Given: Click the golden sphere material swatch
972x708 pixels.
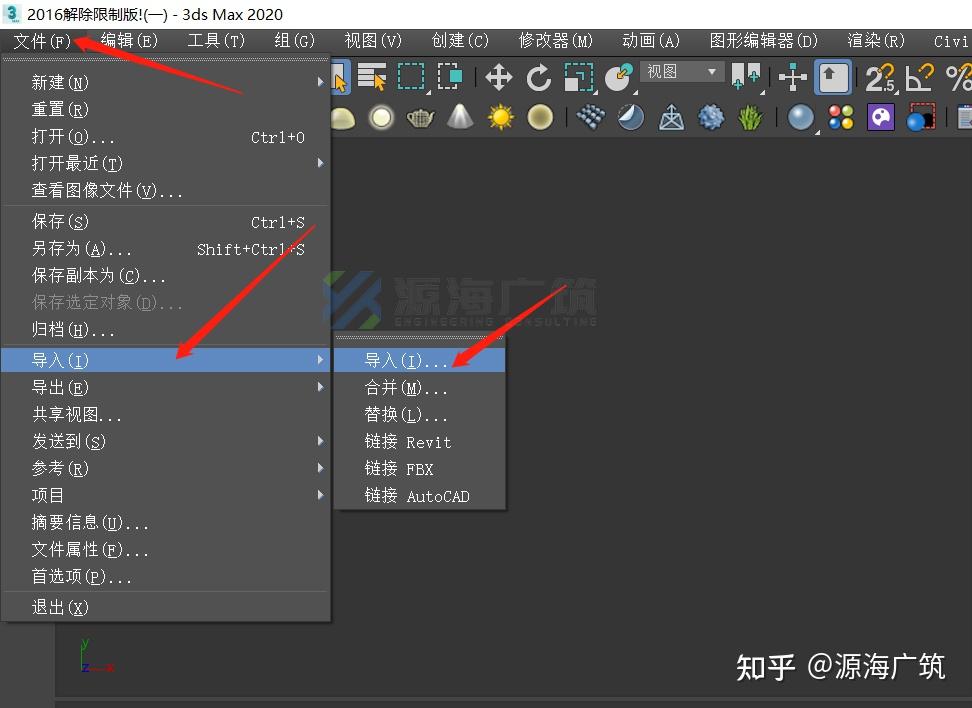Looking at the screenshot, I should point(540,117).
